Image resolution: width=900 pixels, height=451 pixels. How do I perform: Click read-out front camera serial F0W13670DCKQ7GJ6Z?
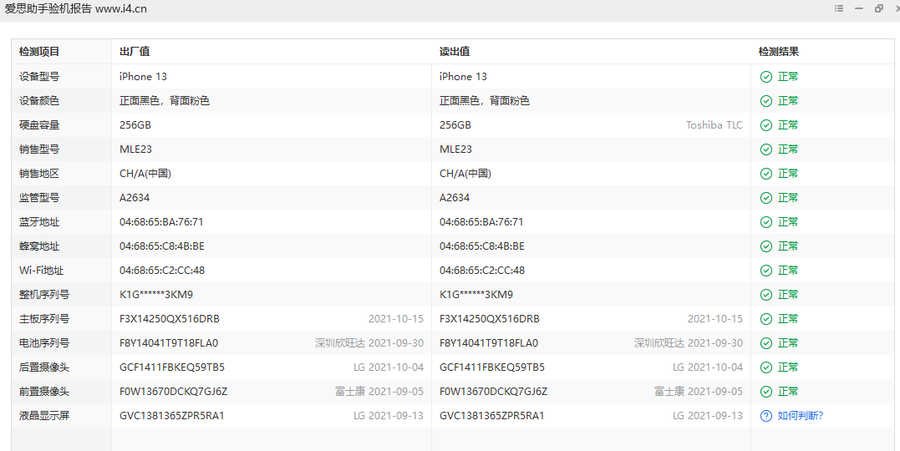point(494,391)
